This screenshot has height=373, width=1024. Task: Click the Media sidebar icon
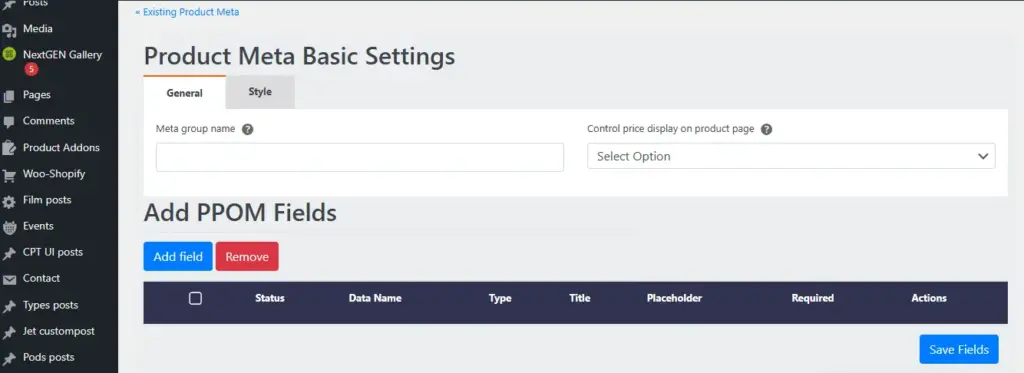coord(8,29)
